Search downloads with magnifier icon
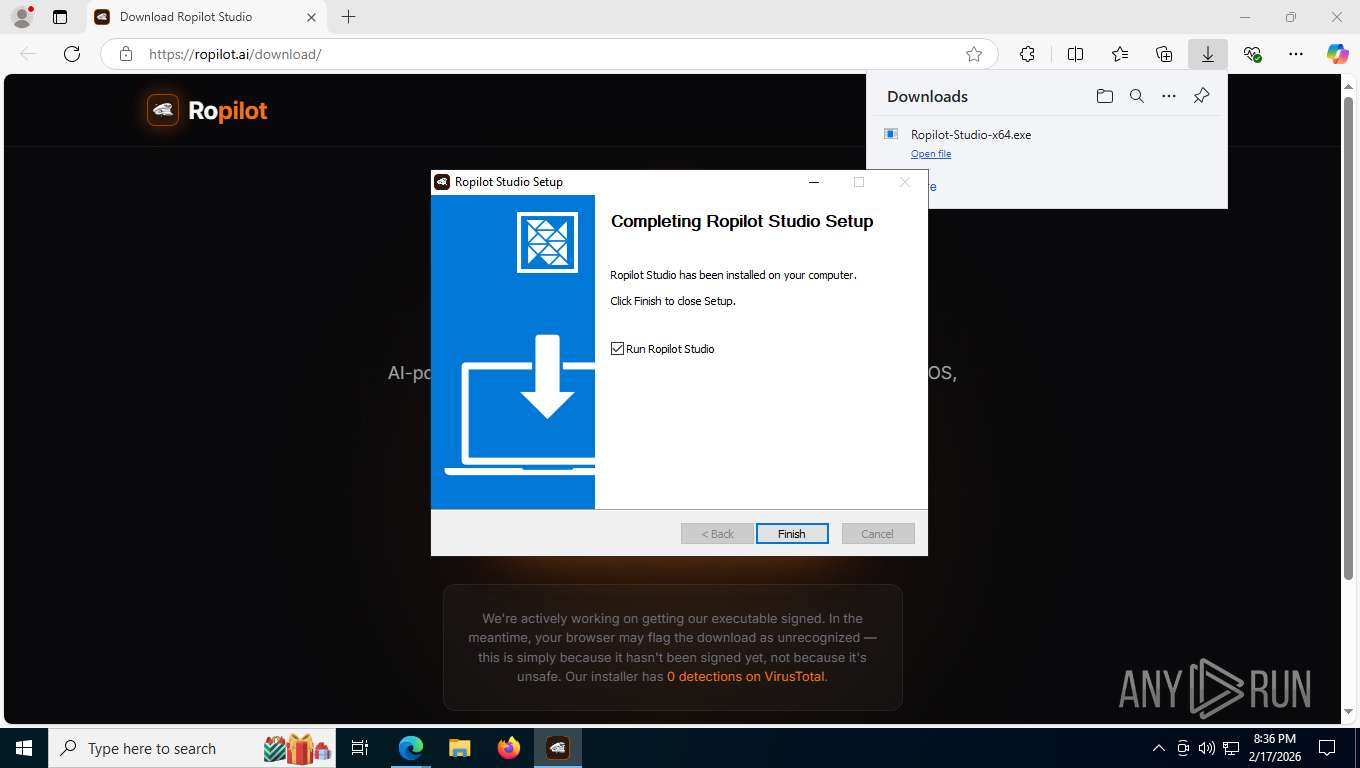The image size is (1360, 768). click(1137, 96)
